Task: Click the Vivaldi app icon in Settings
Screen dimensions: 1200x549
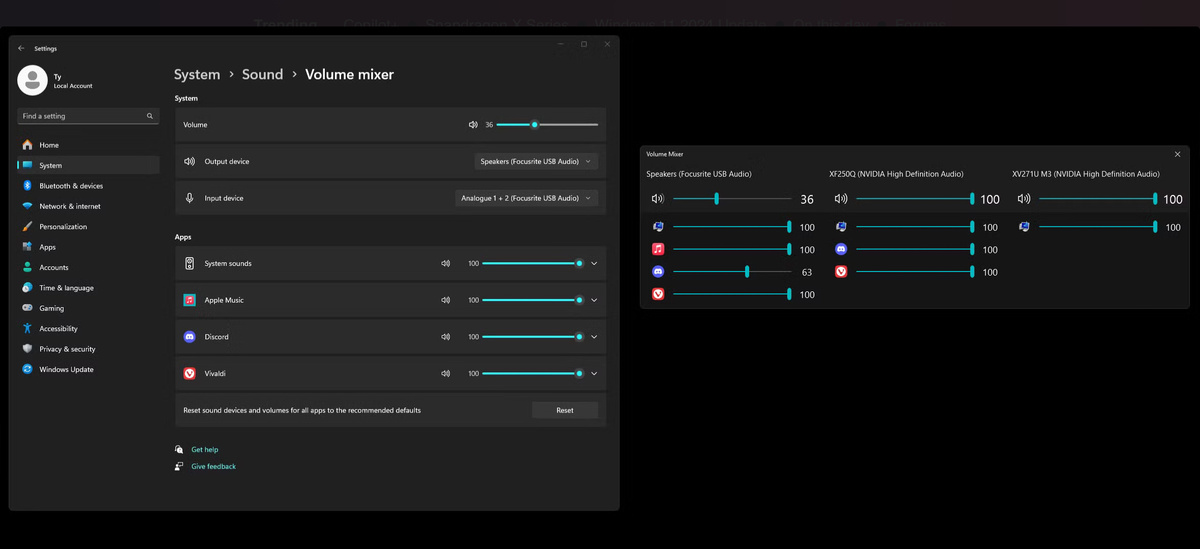Action: (189, 374)
